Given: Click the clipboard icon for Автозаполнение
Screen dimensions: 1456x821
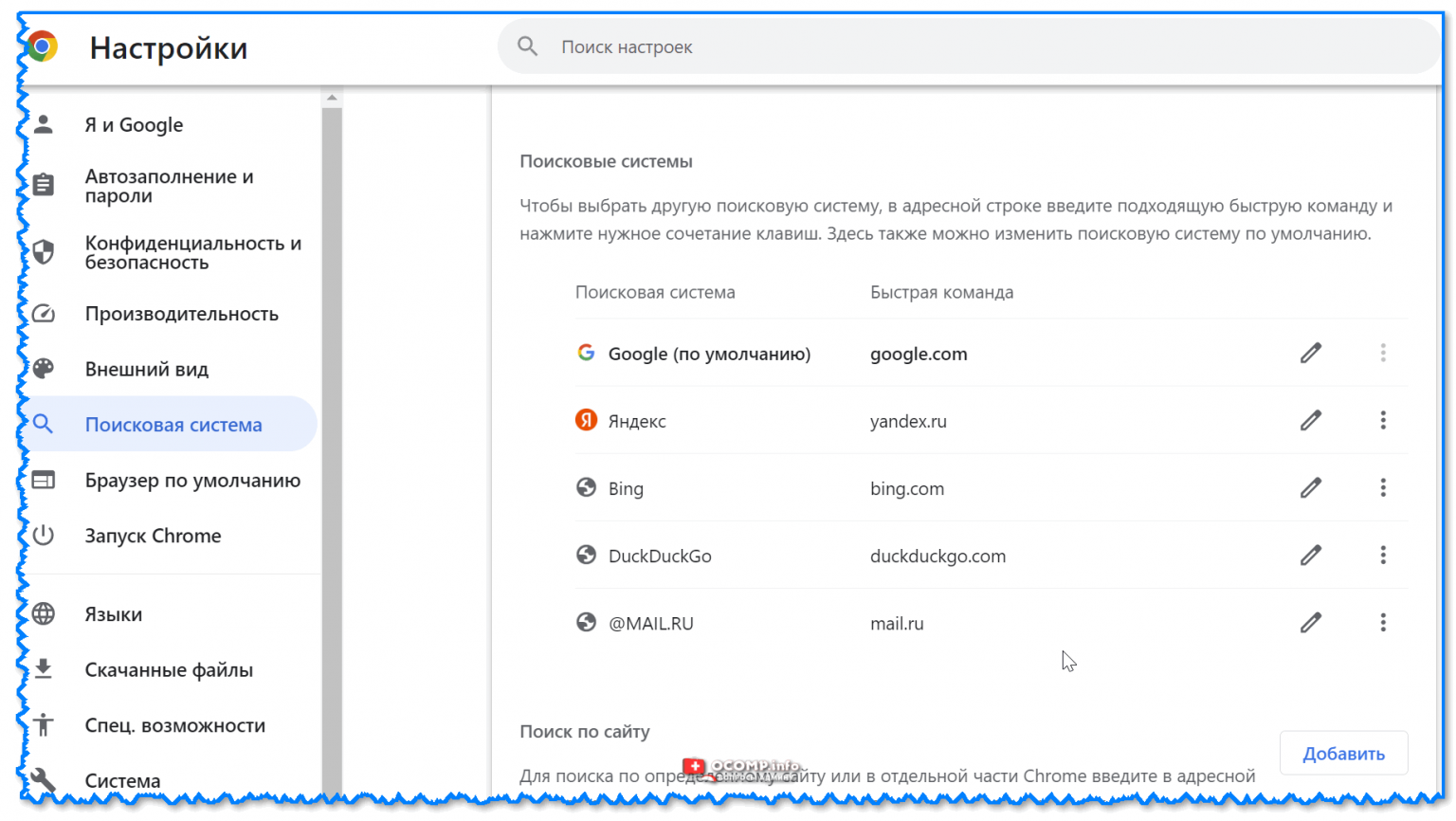Looking at the screenshot, I should click(x=44, y=185).
